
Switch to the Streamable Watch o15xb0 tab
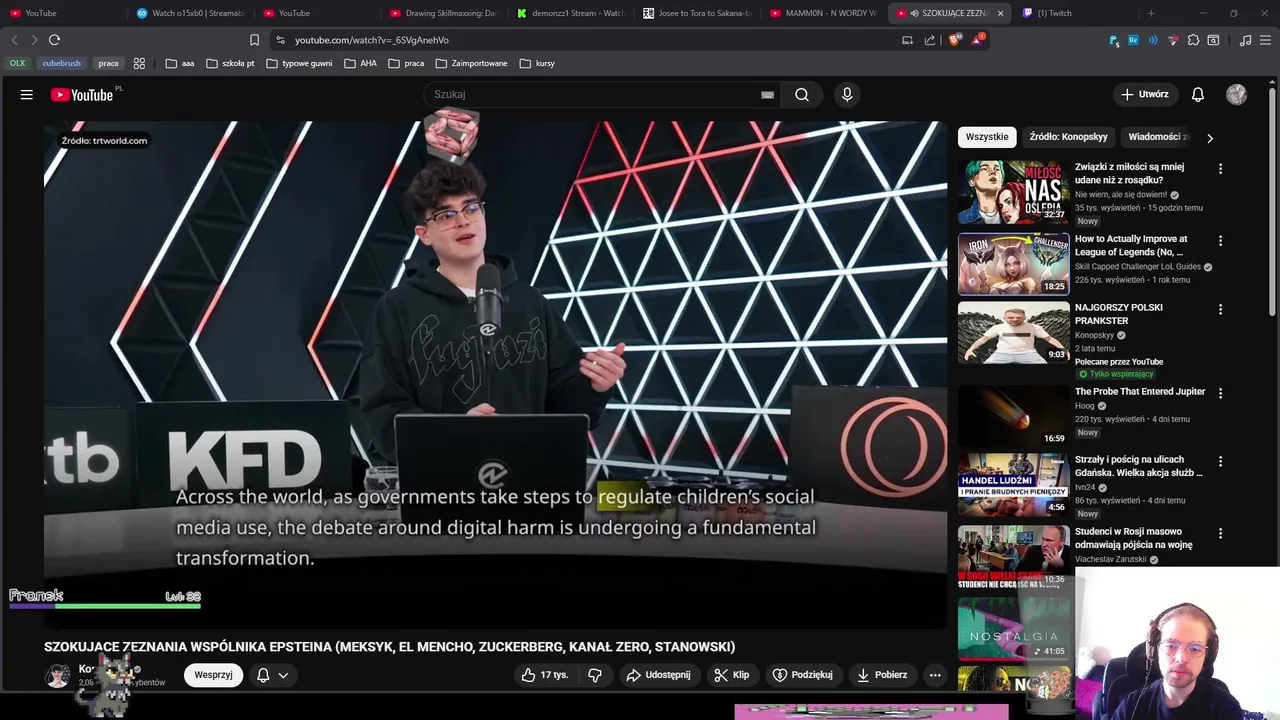click(x=190, y=13)
